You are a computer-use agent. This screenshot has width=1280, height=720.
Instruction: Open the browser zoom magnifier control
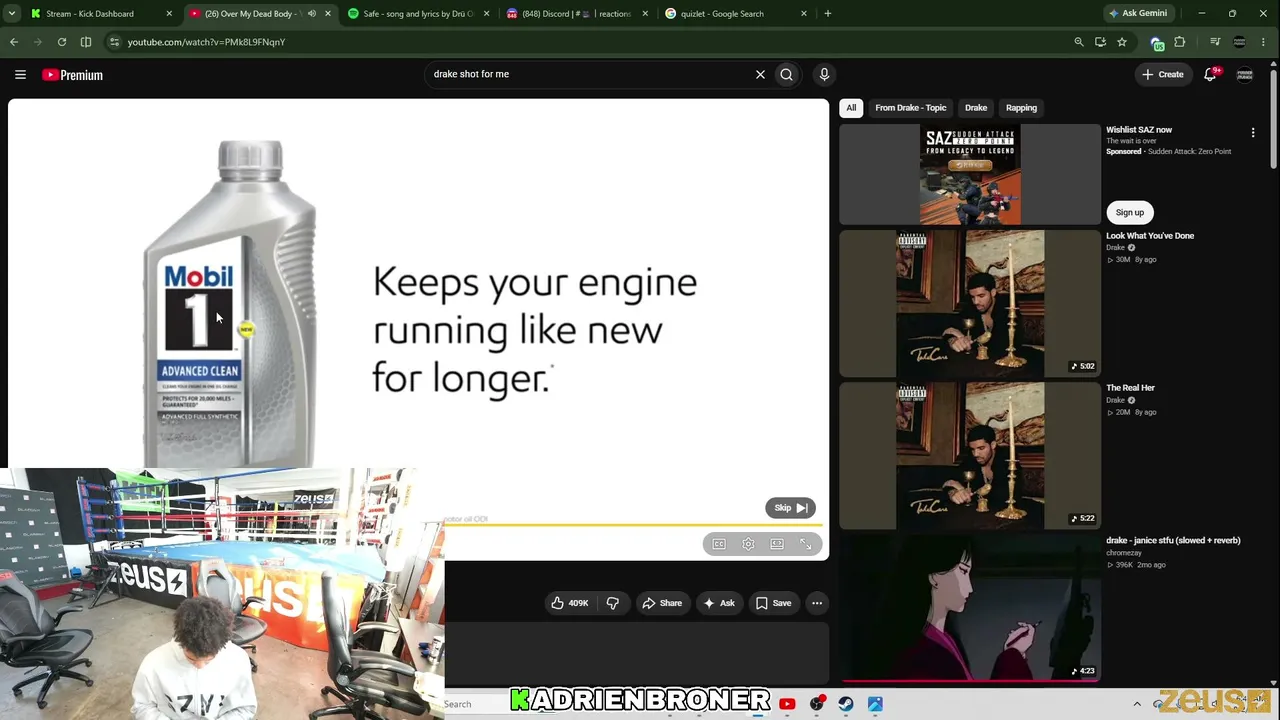(1078, 42)
